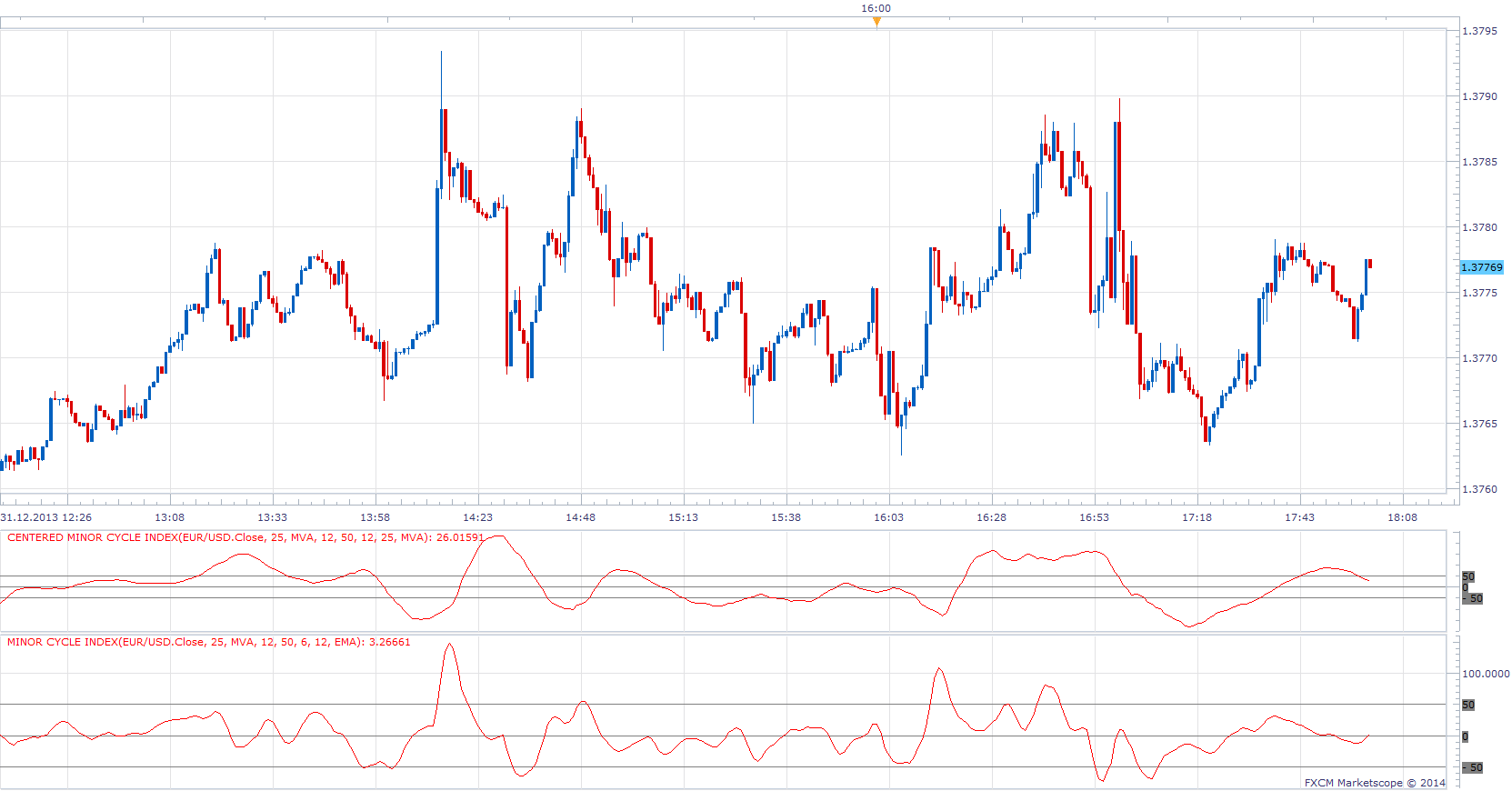
Task: Click the orange 16:00 session marker triangle
Action: [876, 23]
